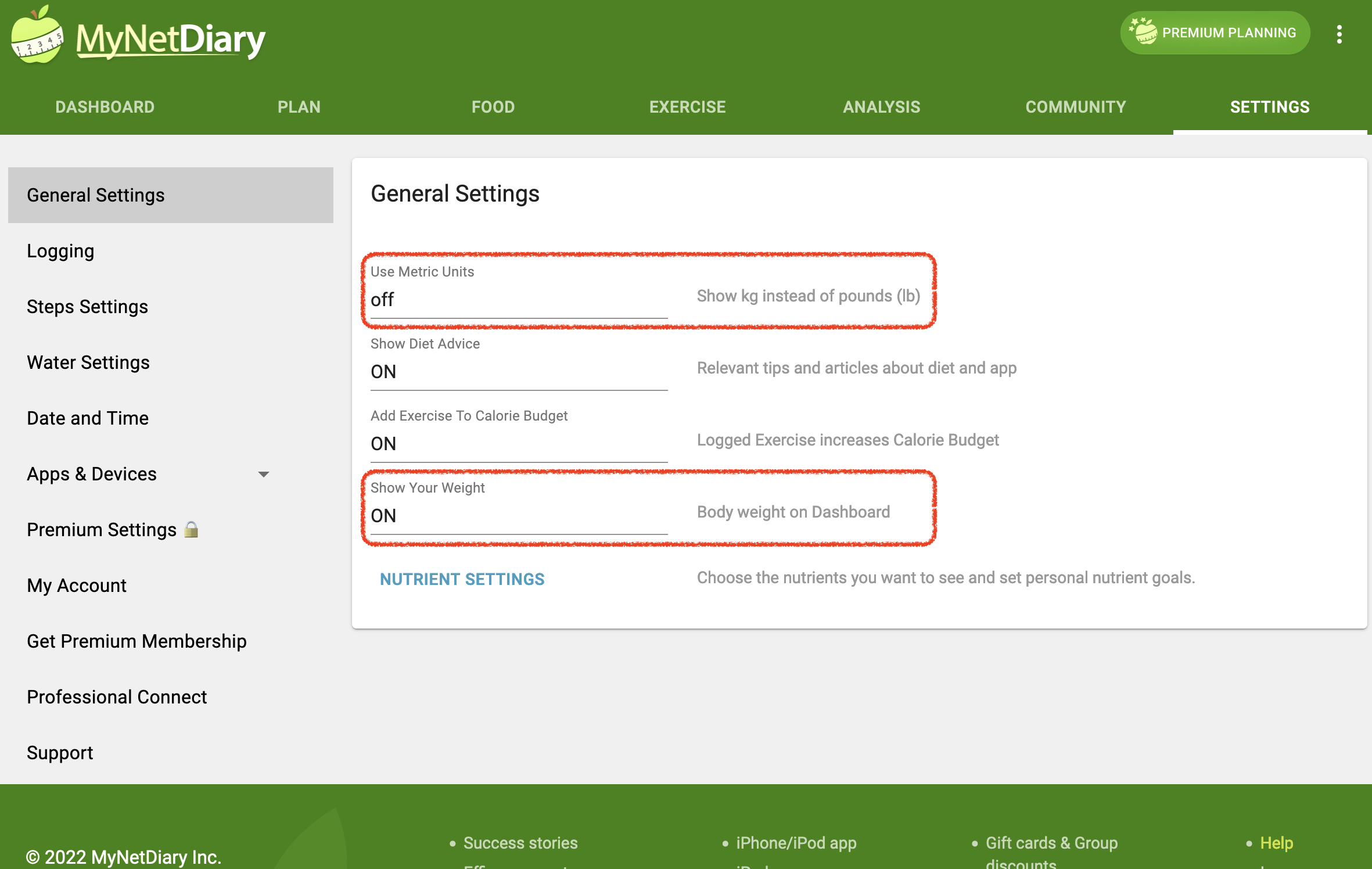Open My Account in sidebar
This screenshot has height=869, width=1372.
171,586
